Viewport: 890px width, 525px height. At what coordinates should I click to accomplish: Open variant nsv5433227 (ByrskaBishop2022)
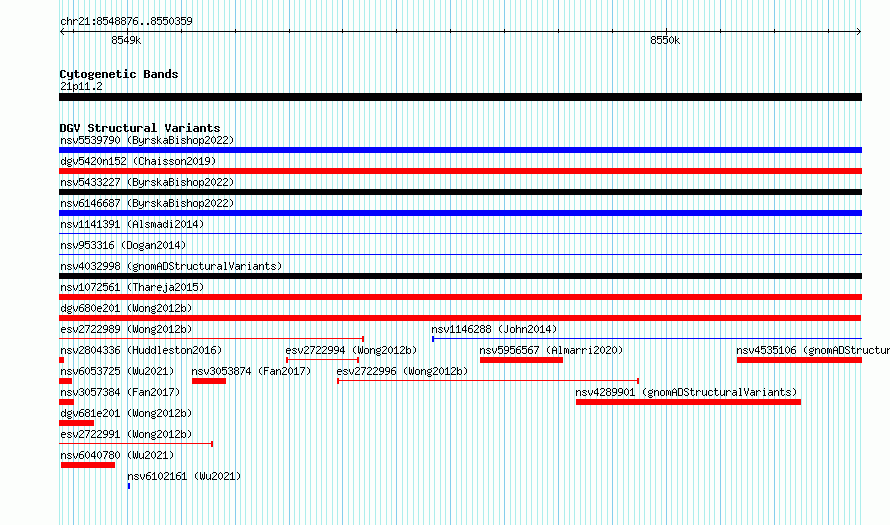[147, 182]
